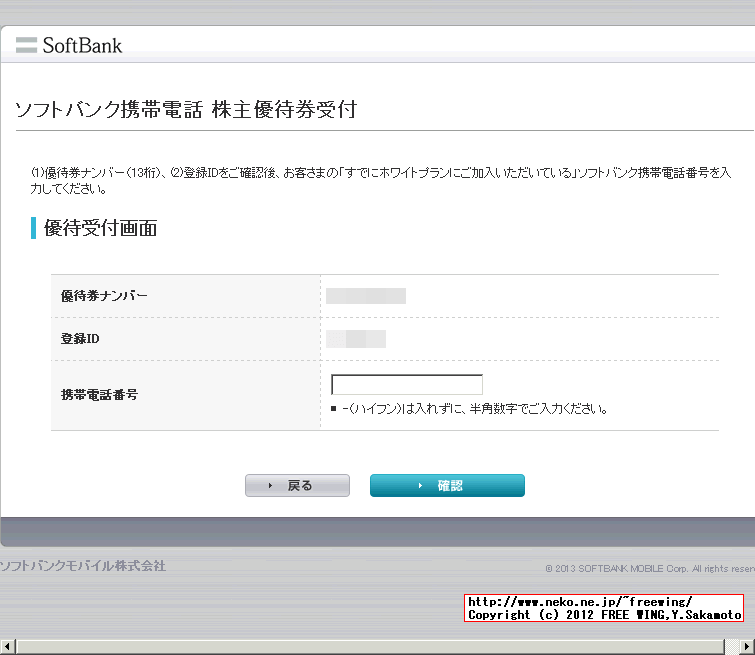755x655 pixels.
Task: Click the horizontal scrollbar right arrow
Action: click(x=747, y=647)
